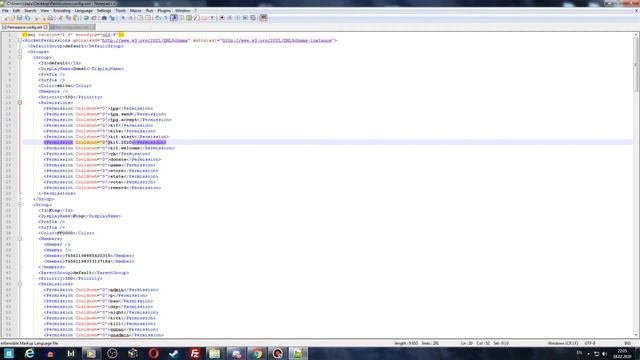Image resolution: width=640 pixels, height=360 pixels.
Task: Click the Playback macro icon
Action: (237, 18)
